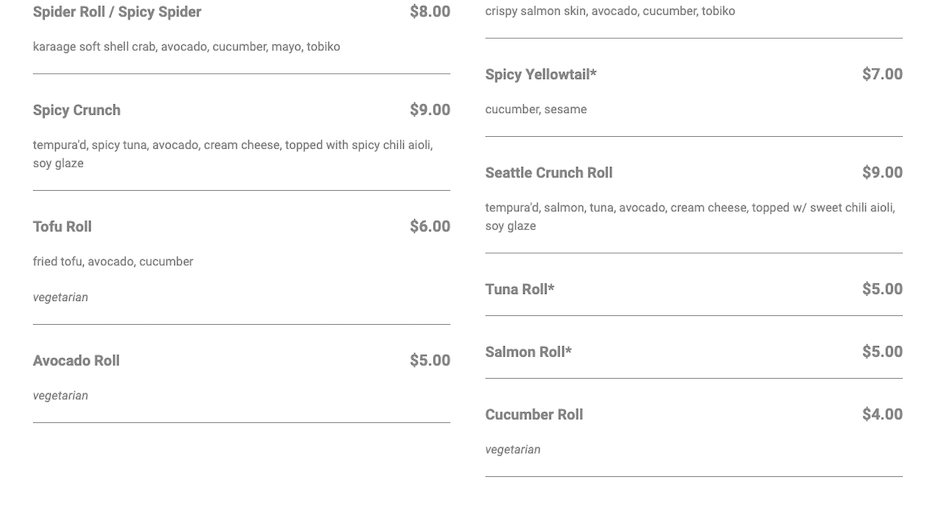
Task: Click the karaage soft shell crab description
Action: click(186, 47)
